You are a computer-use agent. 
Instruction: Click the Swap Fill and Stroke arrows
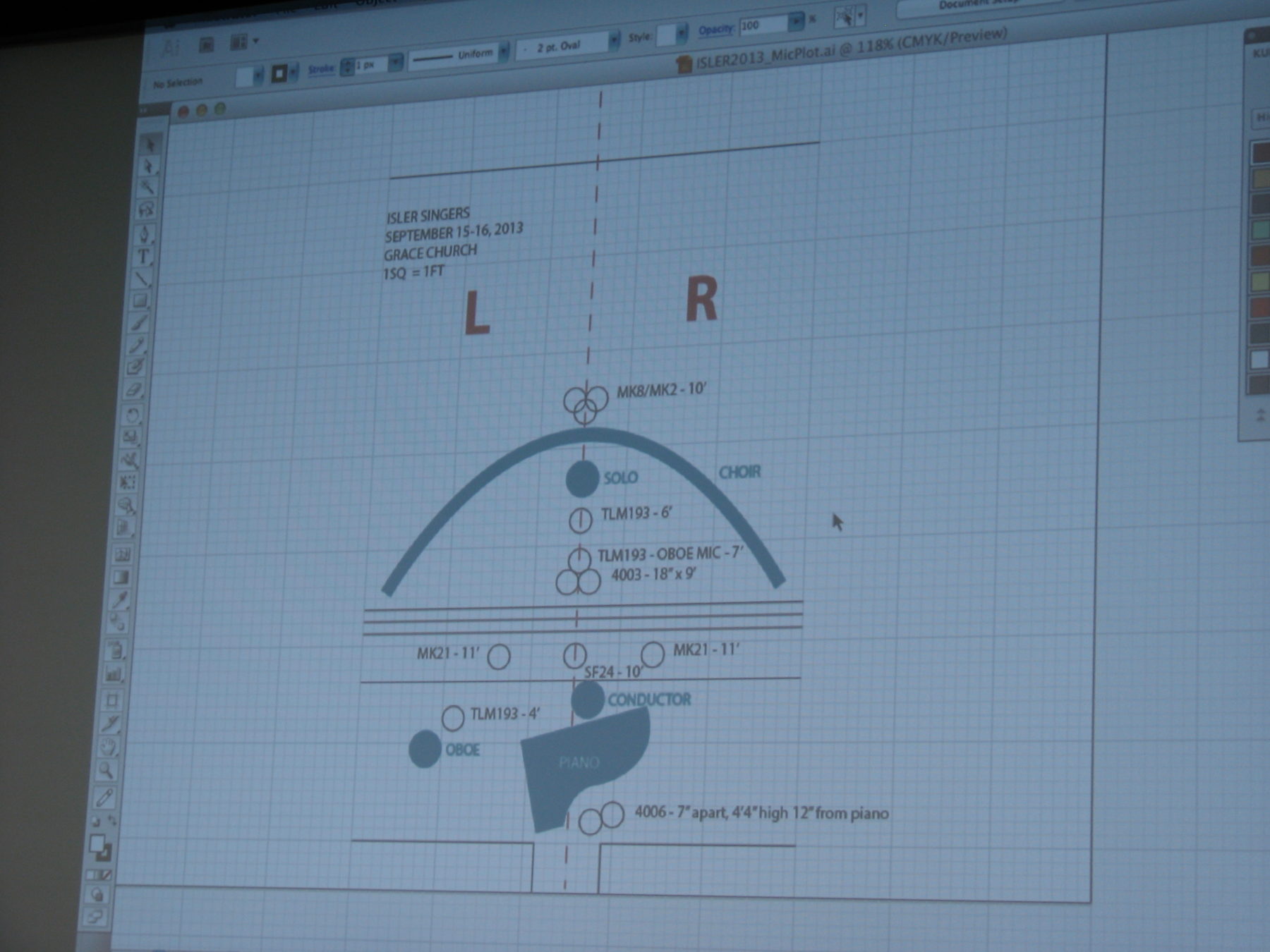(x=111, y=822)
